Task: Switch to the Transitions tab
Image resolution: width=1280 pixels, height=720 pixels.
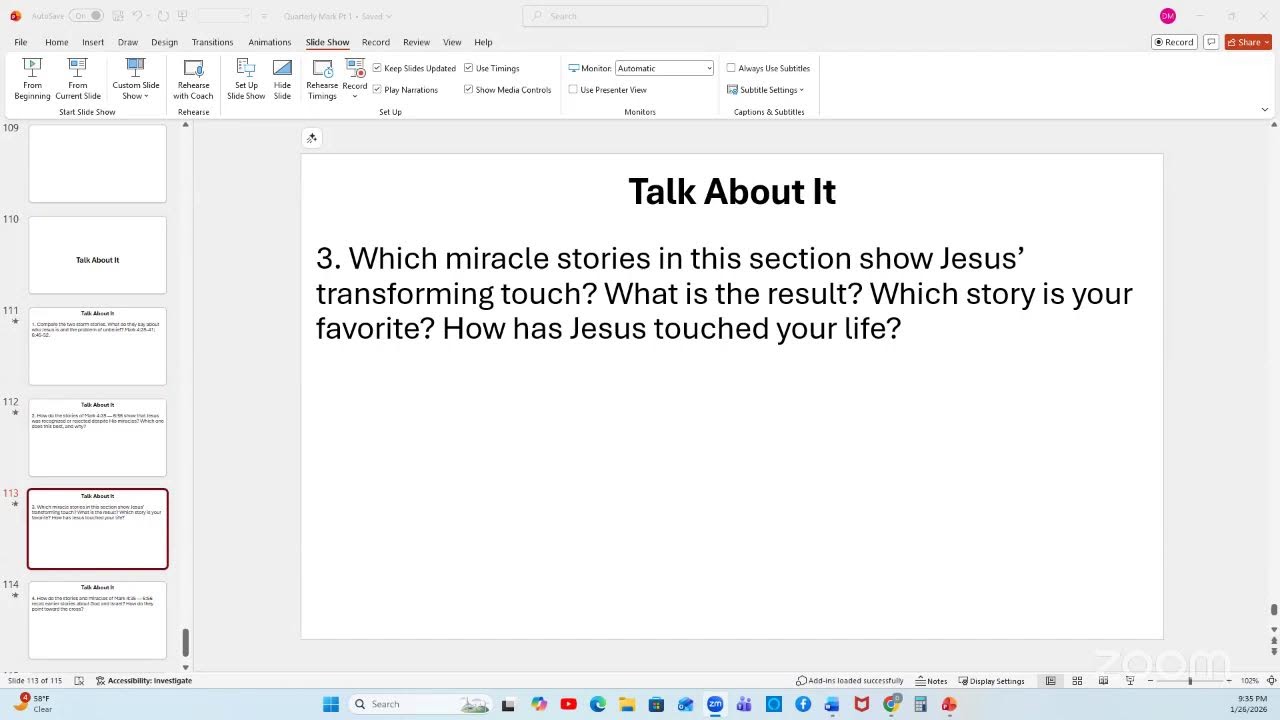Action: pyautogui.click(x=212, y=42)
